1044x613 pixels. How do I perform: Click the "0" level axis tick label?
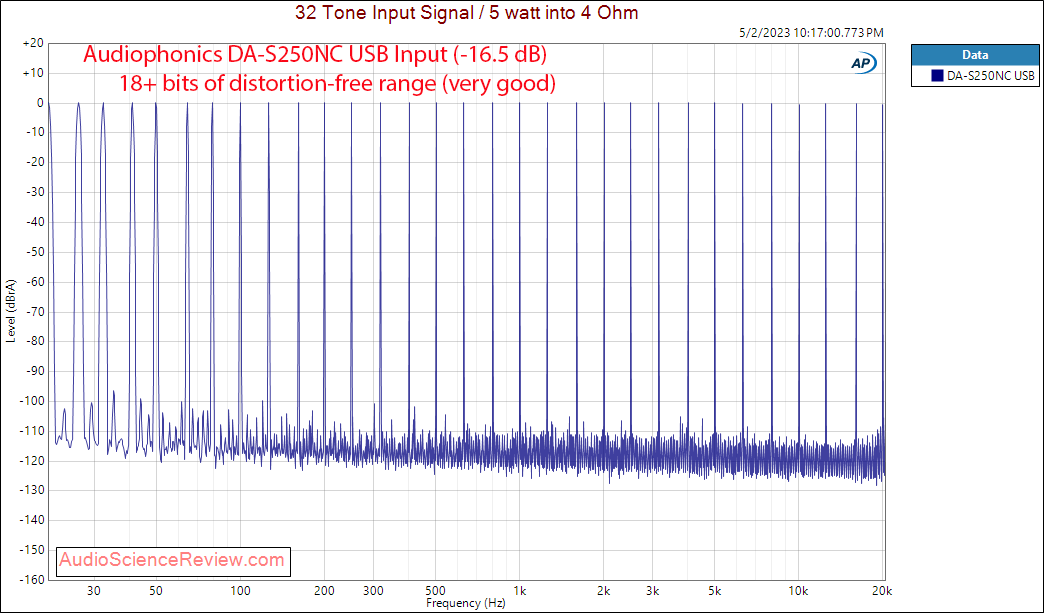pyautogui.click(x=40, y=103)
